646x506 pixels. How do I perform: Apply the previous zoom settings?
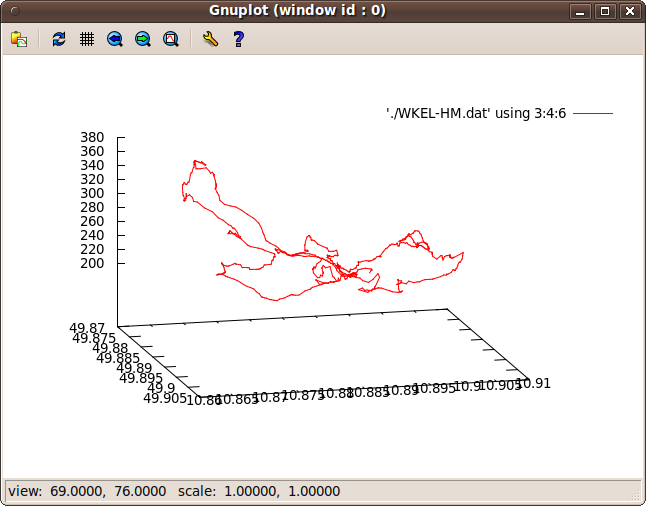click(x=115, y=39)
